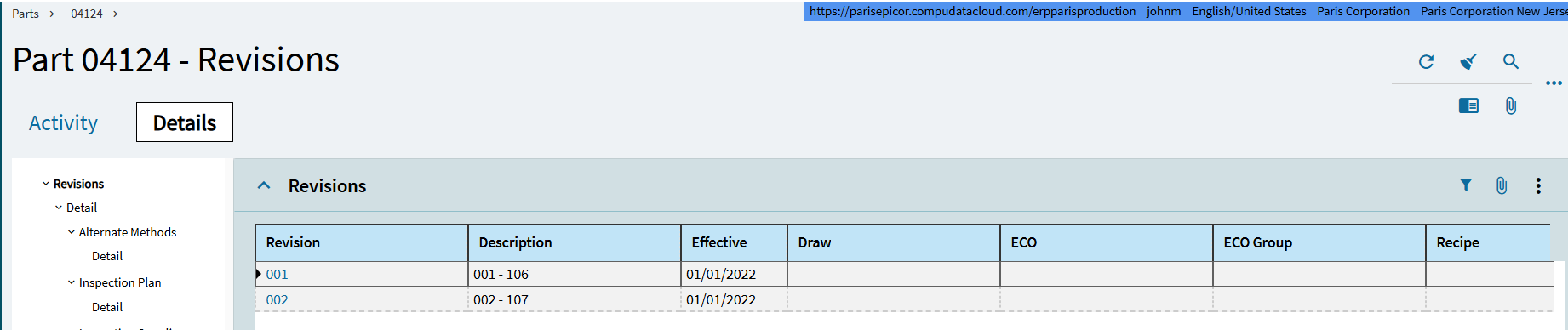
Task: Collapse the Revisions panel chevron
Action: click(264, 185)
